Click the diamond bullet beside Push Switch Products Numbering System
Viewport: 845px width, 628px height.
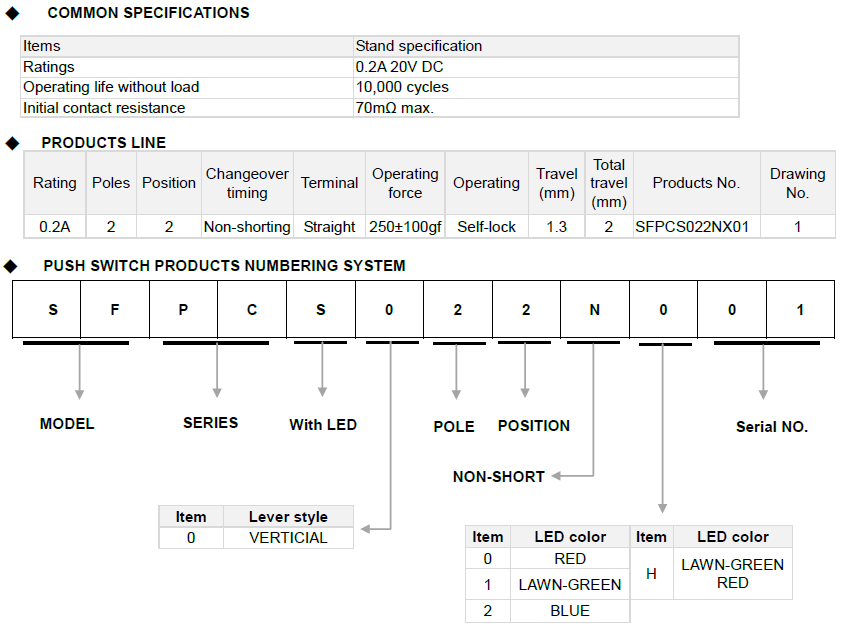click(x=12, y=266)
